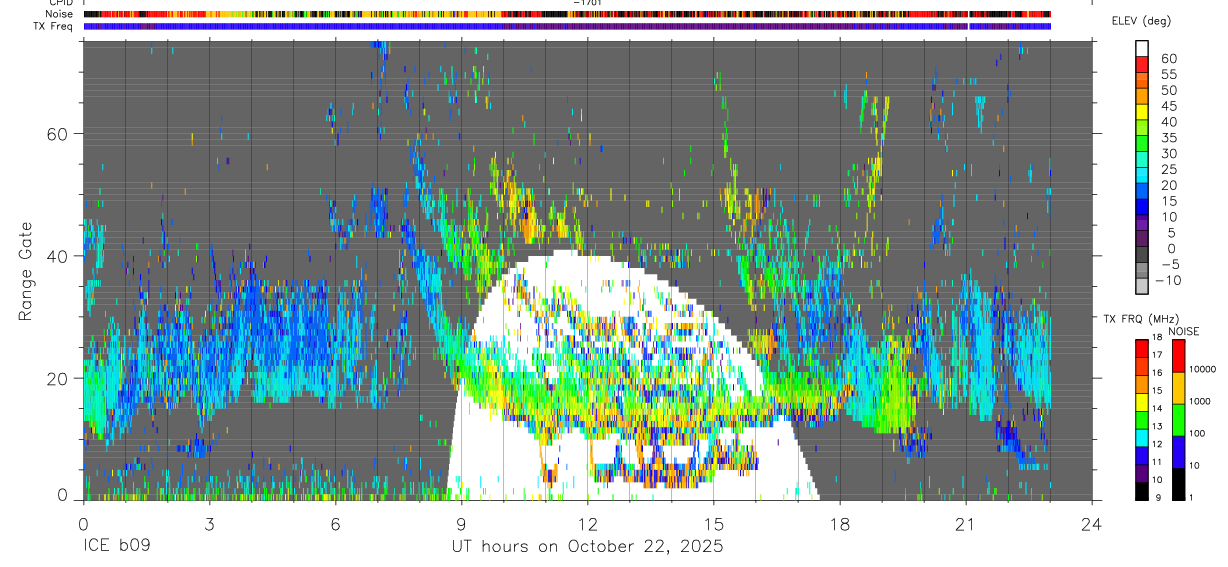1228x567 pixels.
Task: Click the UT hours on October 22, 2025 caption
Action: click(x=588, y=547)
